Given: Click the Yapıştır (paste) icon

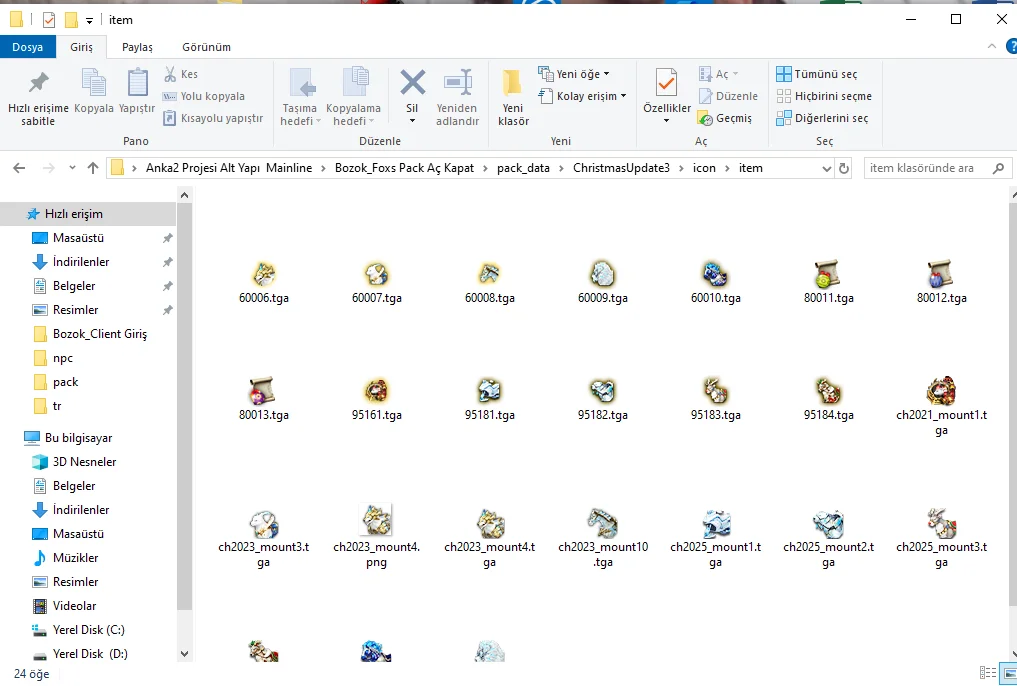Looking at the screenshot, I should [137, 92].
